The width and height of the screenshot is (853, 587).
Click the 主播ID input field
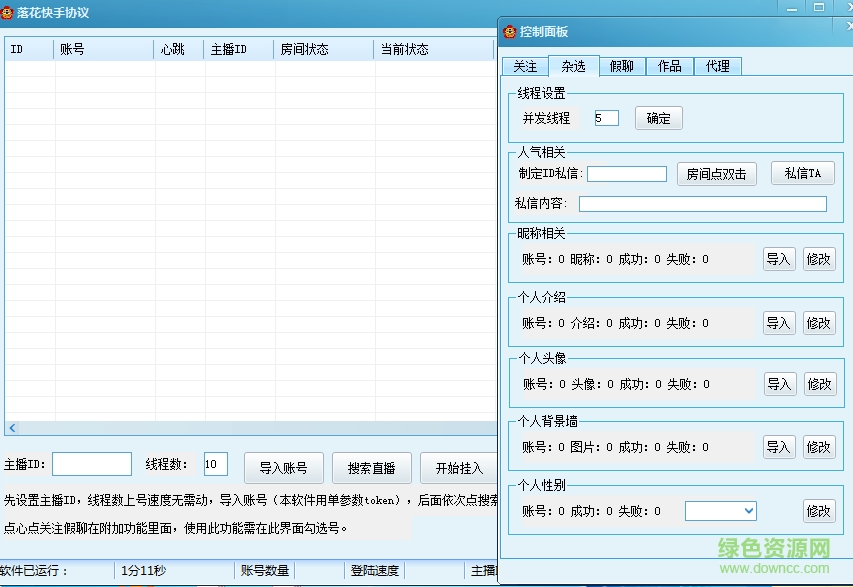[x=92, y=464]
